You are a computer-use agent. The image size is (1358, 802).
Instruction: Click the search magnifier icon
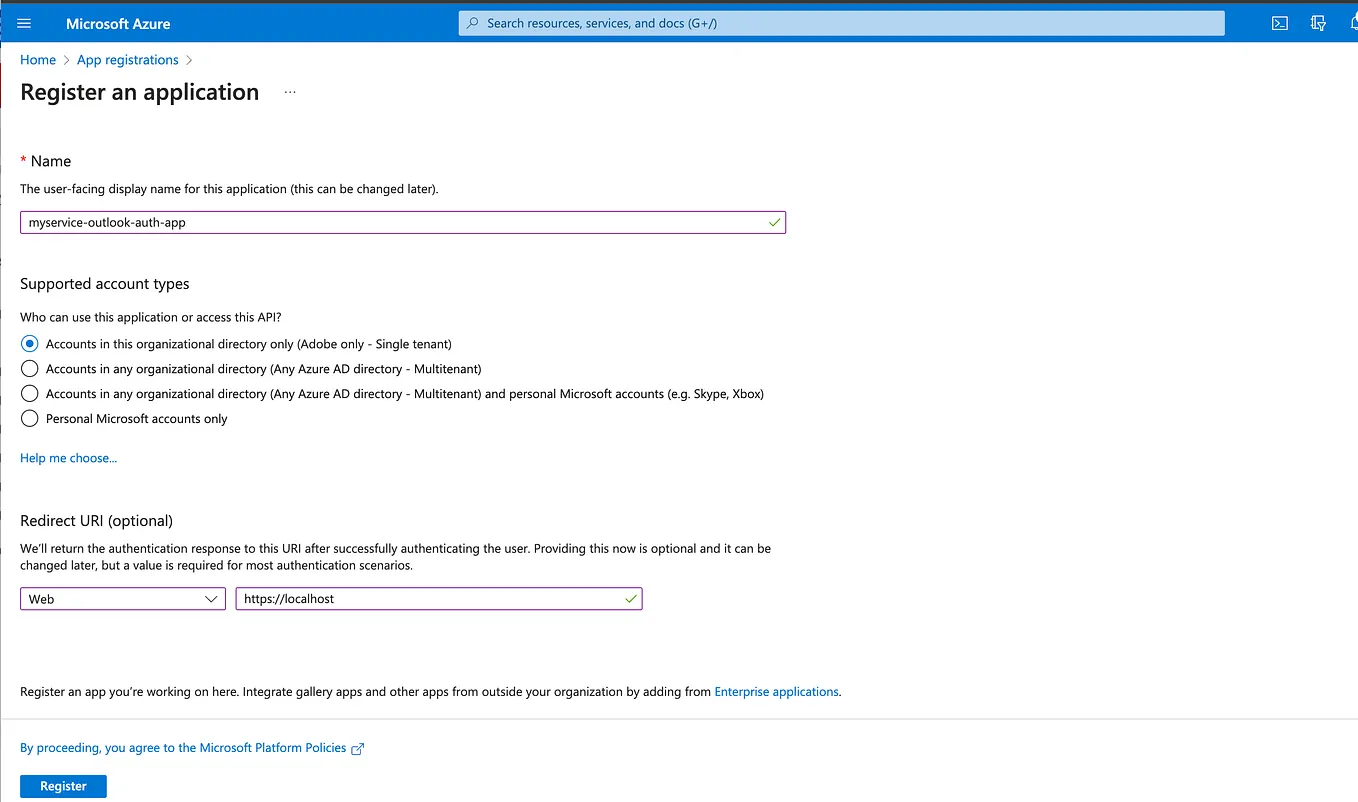[474, 23]
